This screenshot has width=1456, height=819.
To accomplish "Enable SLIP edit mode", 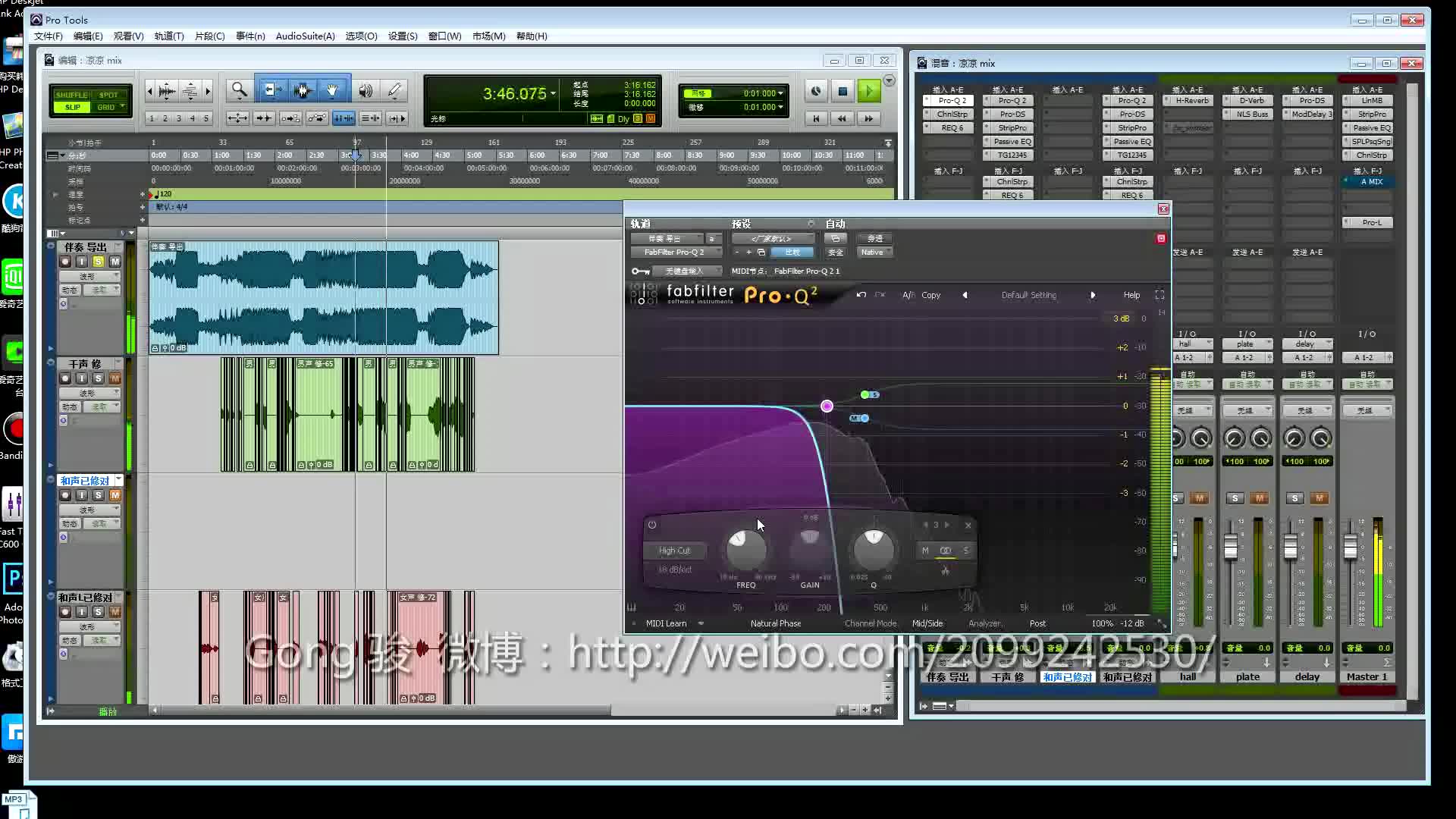I will click(72, 107).
